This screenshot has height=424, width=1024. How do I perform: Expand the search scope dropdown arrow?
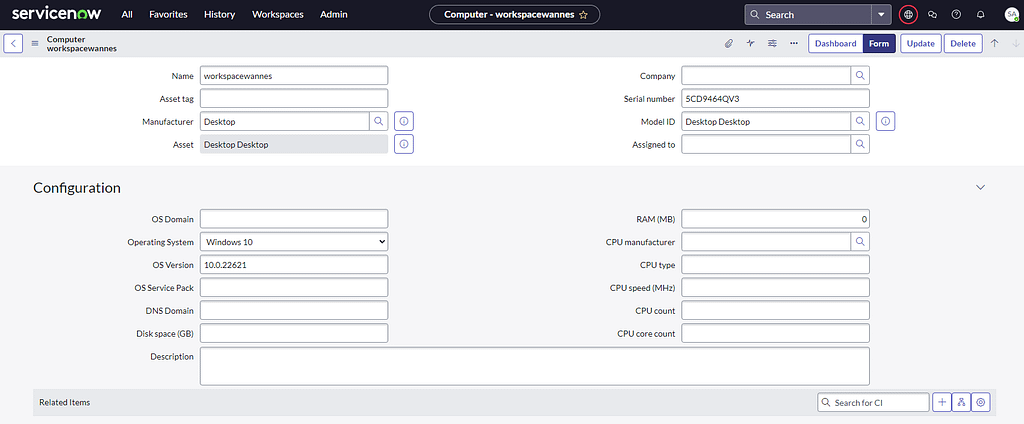pos(880,15)
